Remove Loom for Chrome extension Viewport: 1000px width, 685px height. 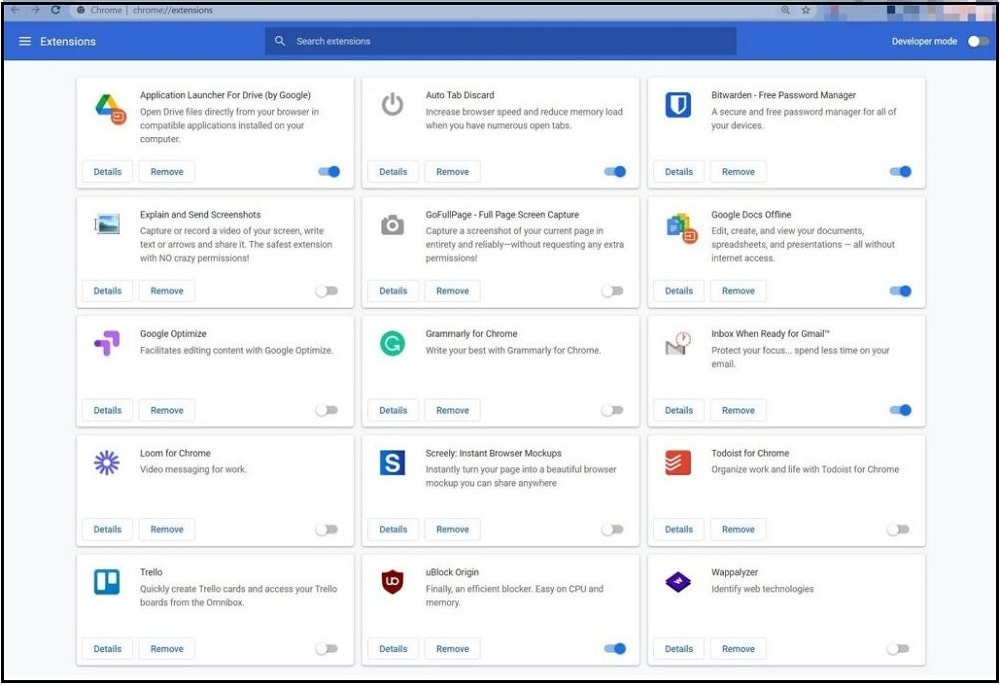[167, 529]
